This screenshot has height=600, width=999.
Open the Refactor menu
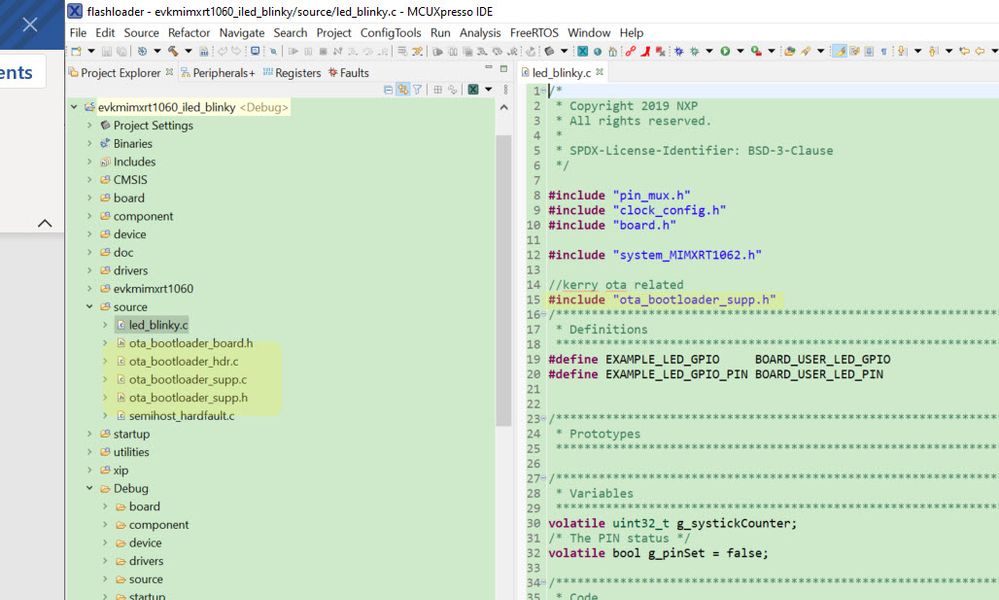(x=189, y=32)
